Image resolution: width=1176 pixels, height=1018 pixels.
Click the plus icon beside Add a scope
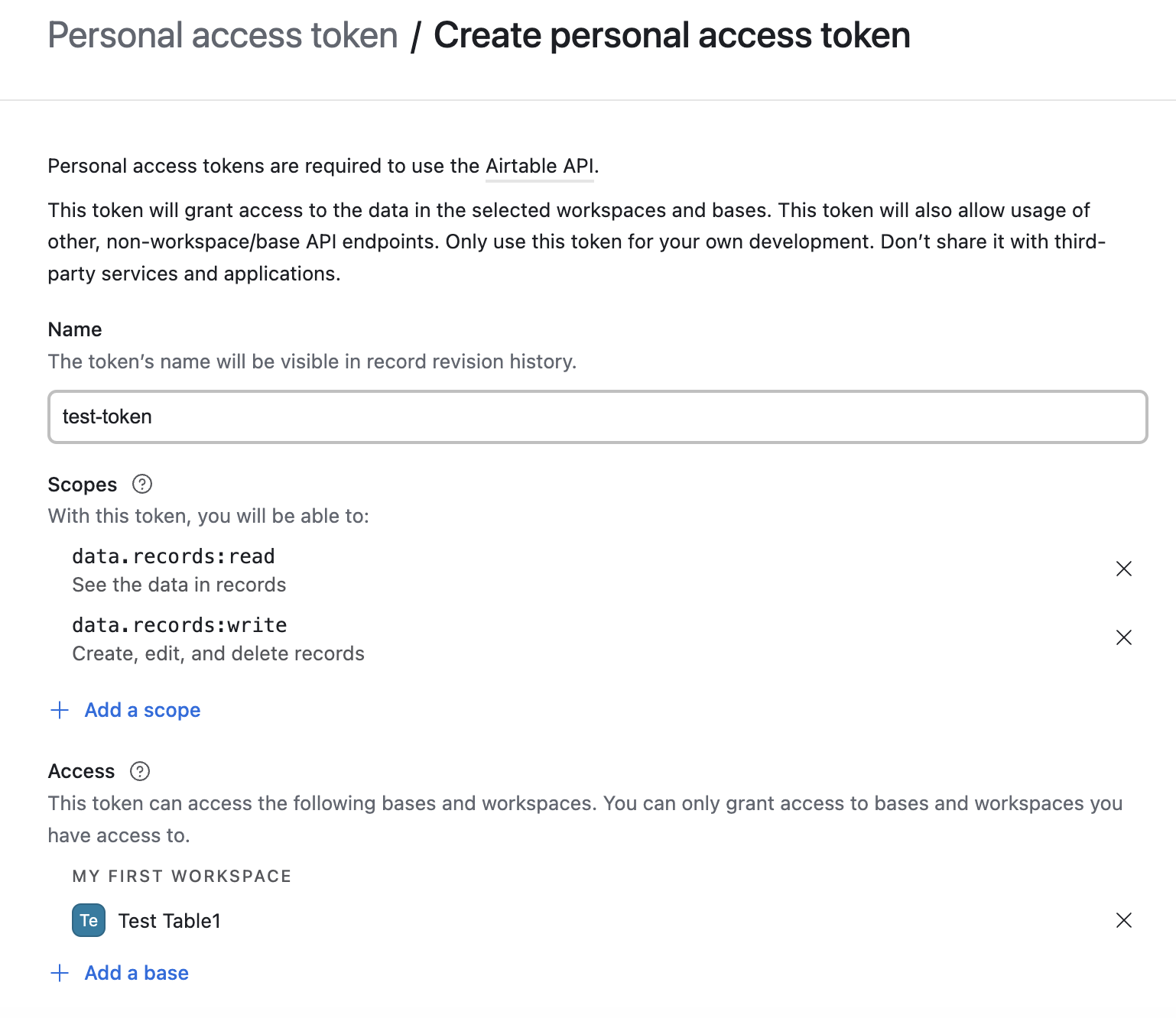60,710
